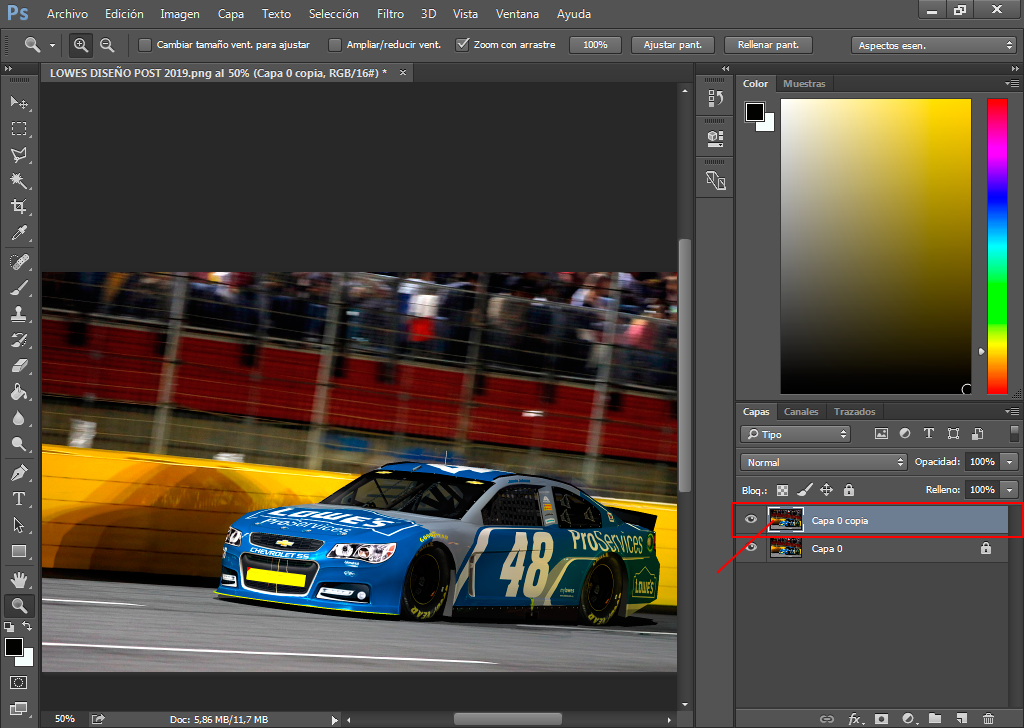Select the Paint Bucket tool
Viewport: 1024px width, 728px height.
pos(19,392)
